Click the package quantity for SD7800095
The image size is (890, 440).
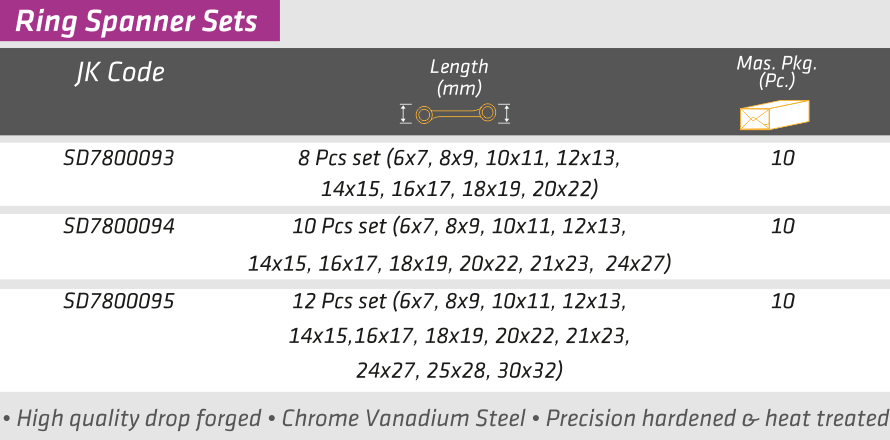click(783, 301)
